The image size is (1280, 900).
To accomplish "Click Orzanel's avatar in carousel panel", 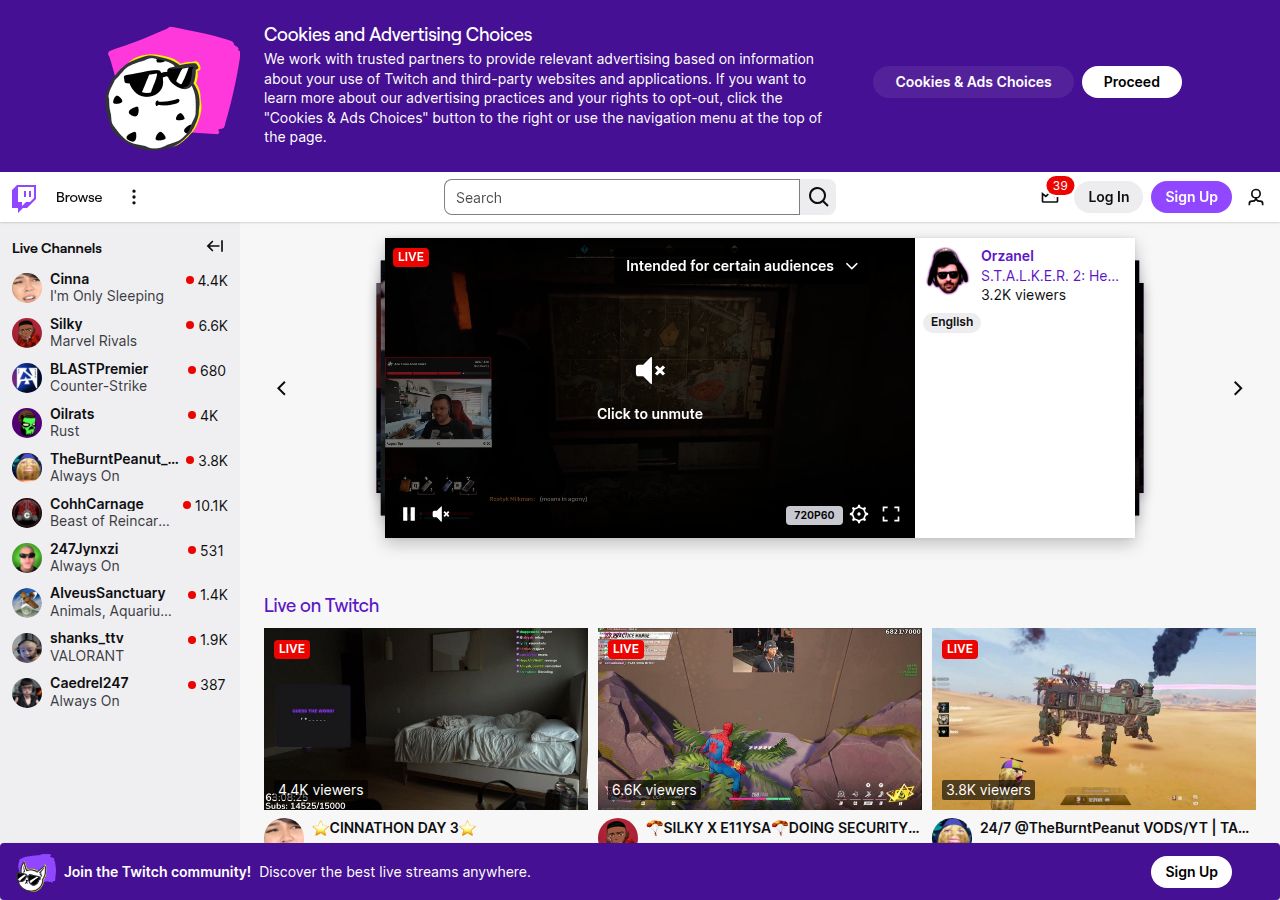I will pos(947,271).
